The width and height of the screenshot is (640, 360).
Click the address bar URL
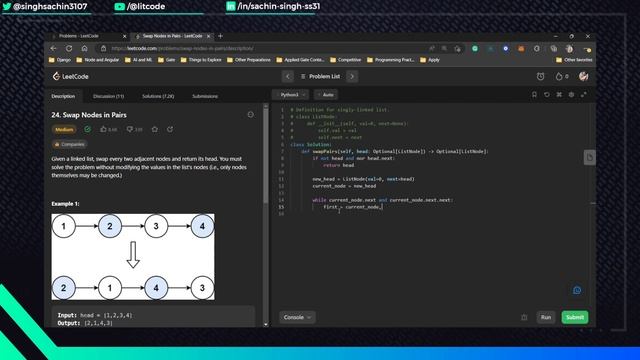click(x=182, y=48)
